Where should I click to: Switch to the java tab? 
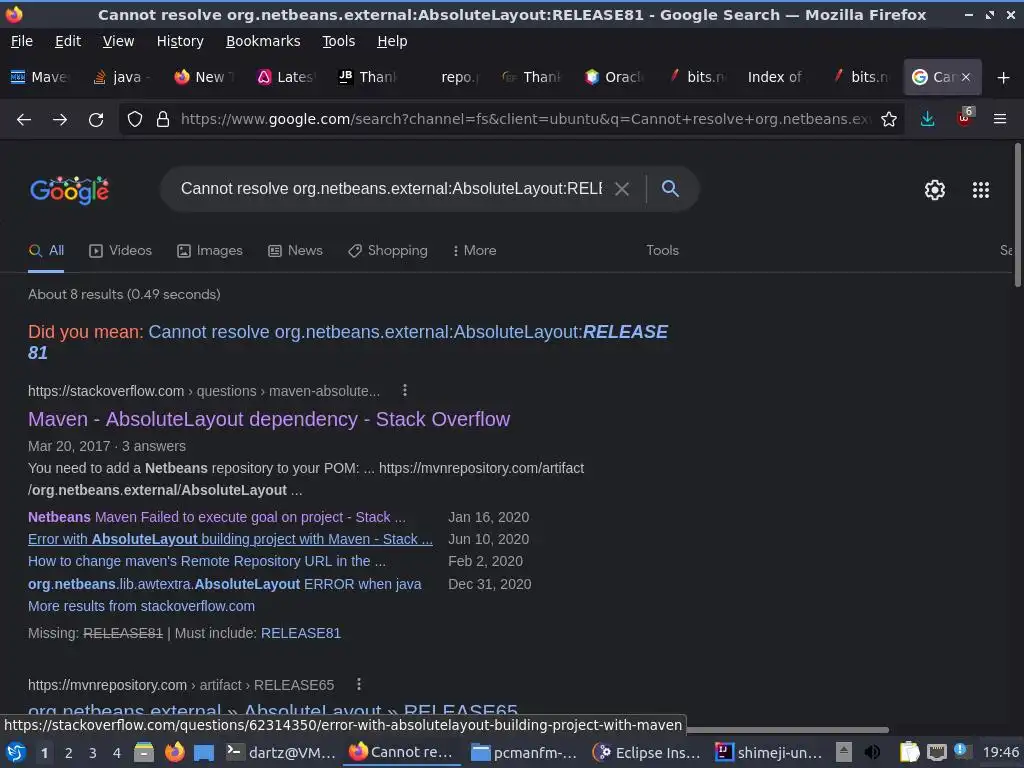point(124,77)
